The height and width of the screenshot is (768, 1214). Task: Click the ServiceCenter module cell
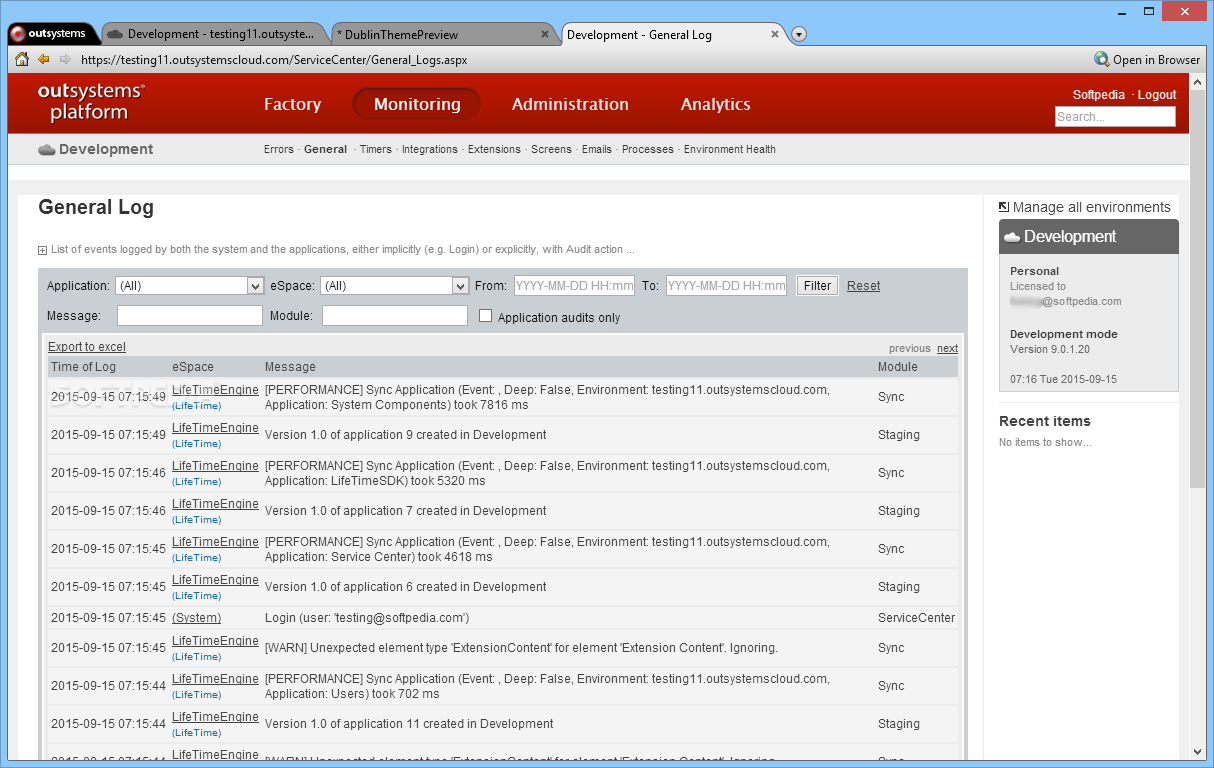[916, 618]
